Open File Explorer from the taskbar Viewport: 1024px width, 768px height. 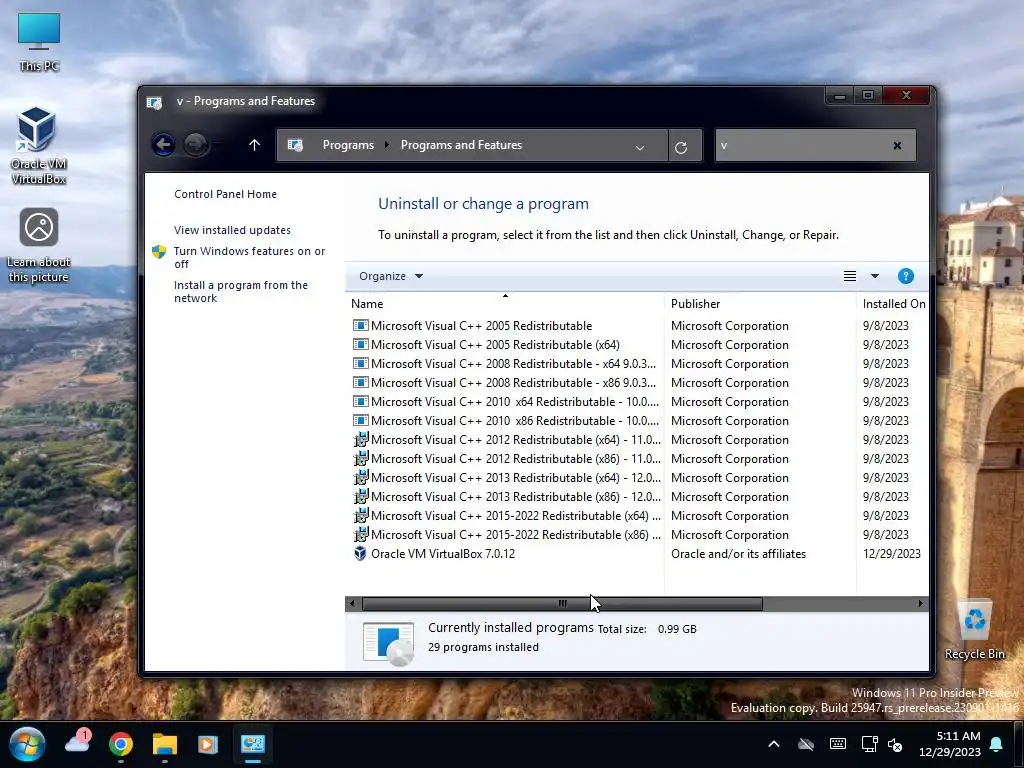[x=165, y=744]
